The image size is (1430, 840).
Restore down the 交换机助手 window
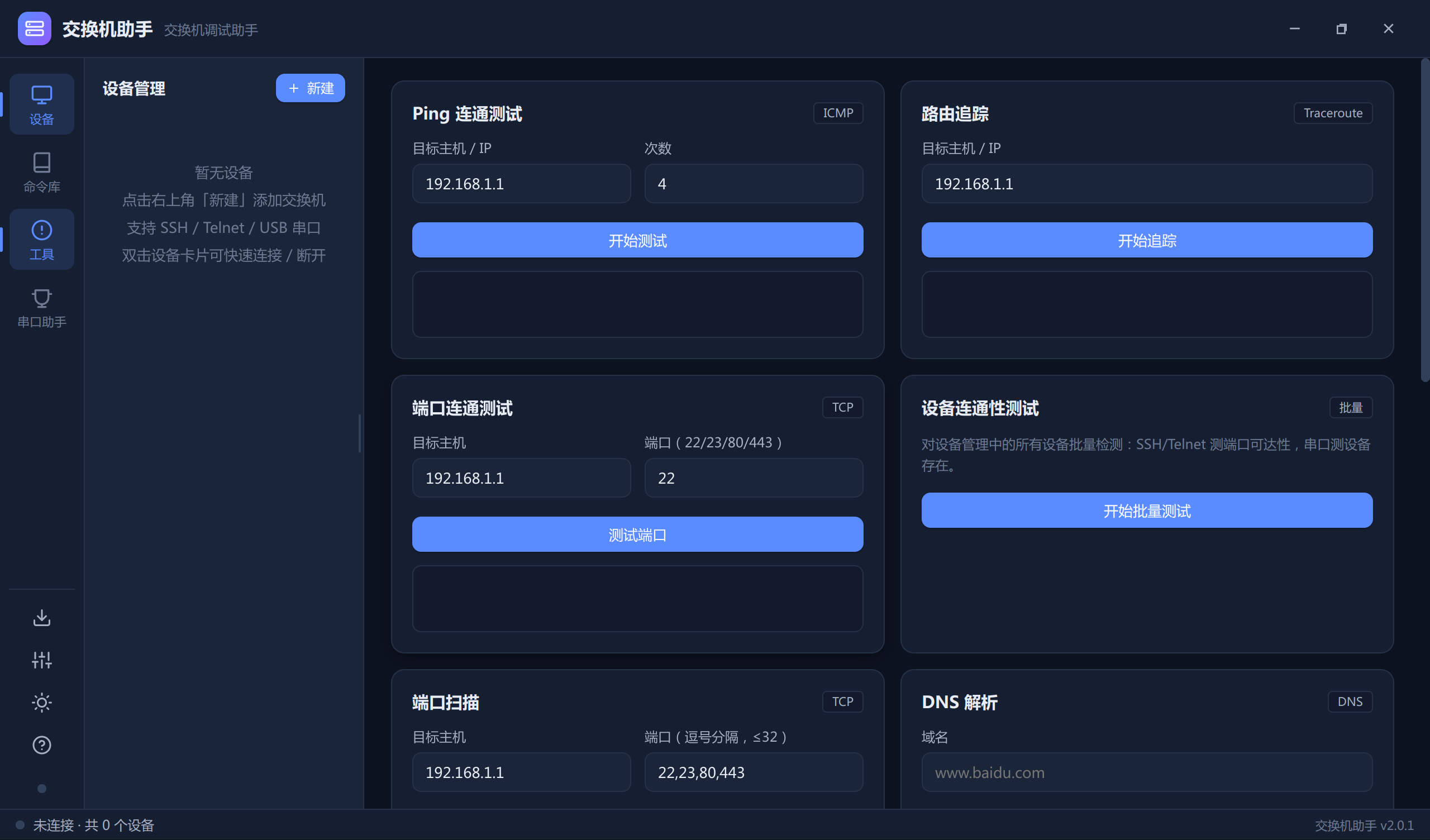[1342, 28]
